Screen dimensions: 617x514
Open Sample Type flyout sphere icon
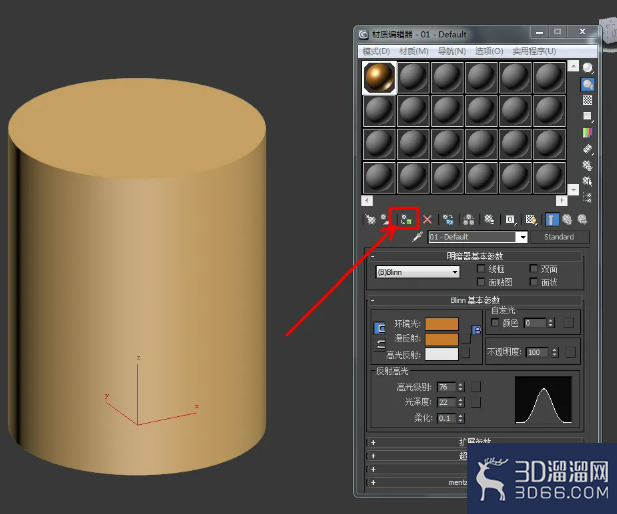[x=587, y=68]
